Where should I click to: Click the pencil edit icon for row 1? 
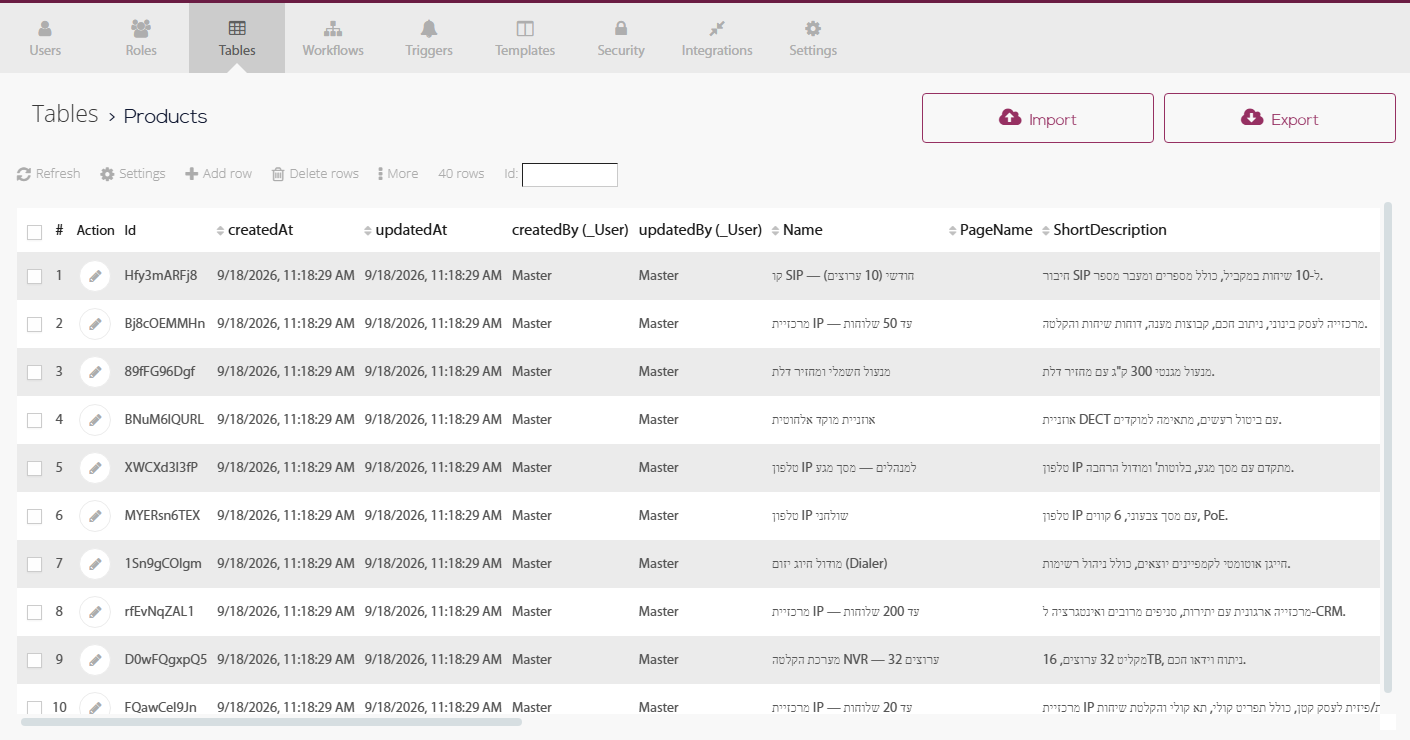(x=95, y=276)
